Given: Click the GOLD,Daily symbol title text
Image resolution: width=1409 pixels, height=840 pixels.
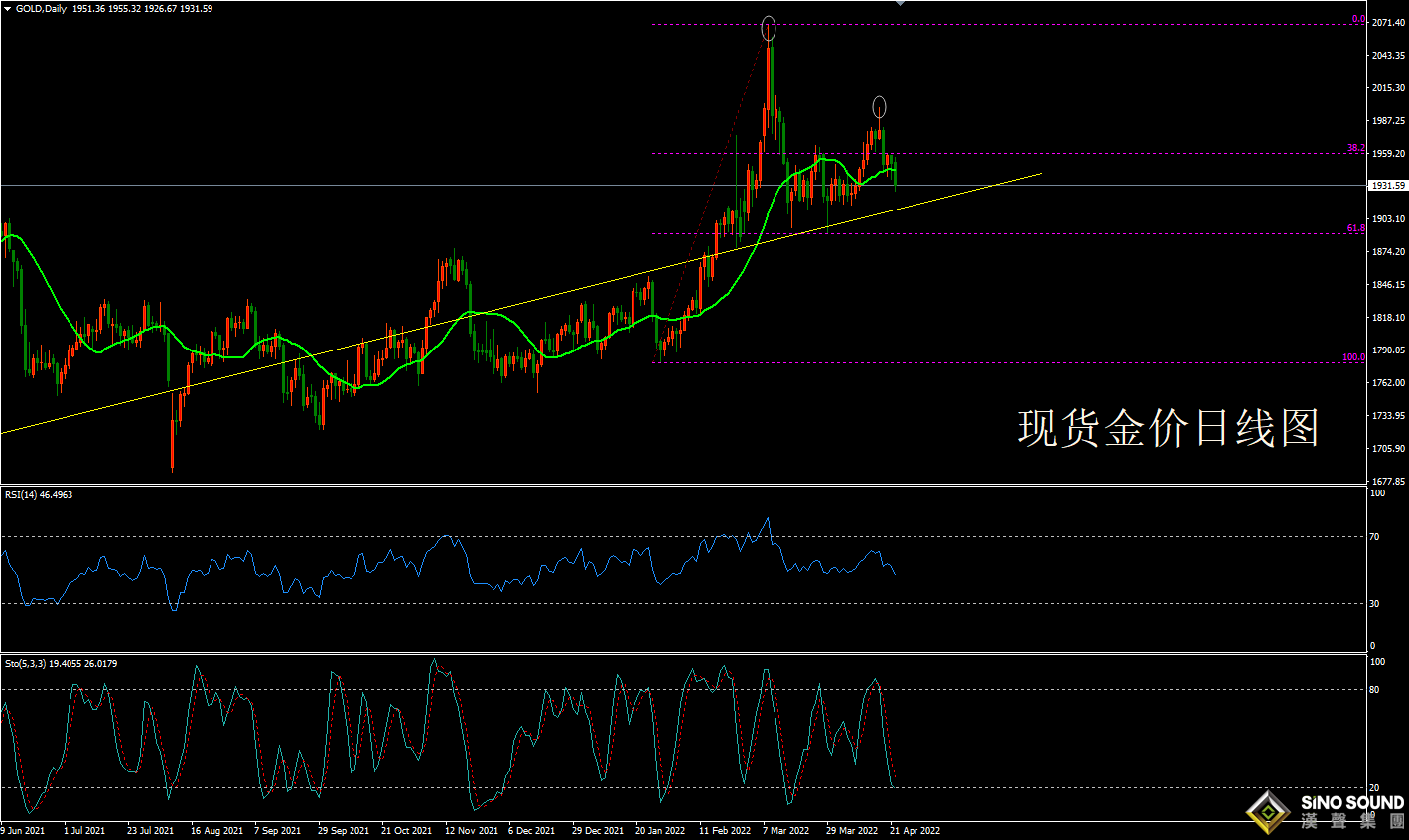Looking at the screenshot, I should tap(41, 9).
